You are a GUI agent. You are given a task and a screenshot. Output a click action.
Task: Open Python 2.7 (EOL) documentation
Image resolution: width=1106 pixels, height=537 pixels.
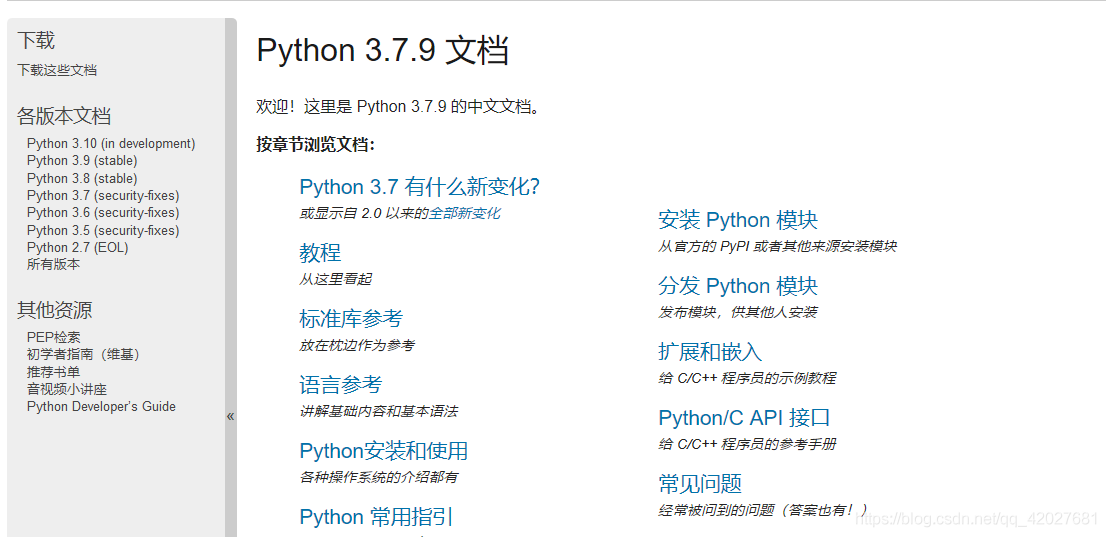click(x=78, y=248)
